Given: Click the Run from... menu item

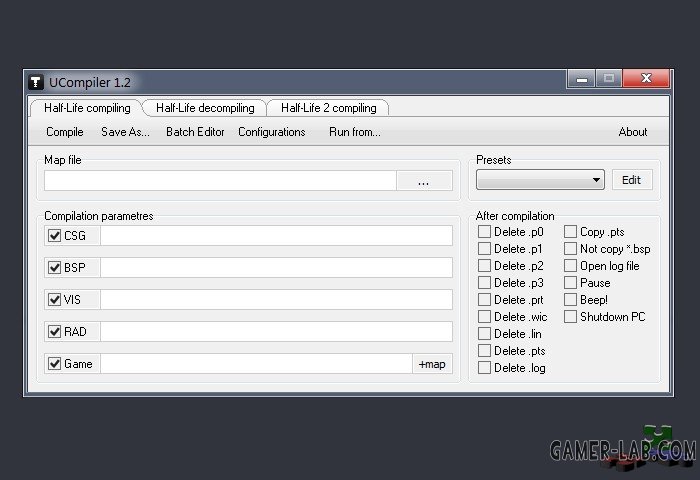Looking at the screenshot, I should (355, 132).
